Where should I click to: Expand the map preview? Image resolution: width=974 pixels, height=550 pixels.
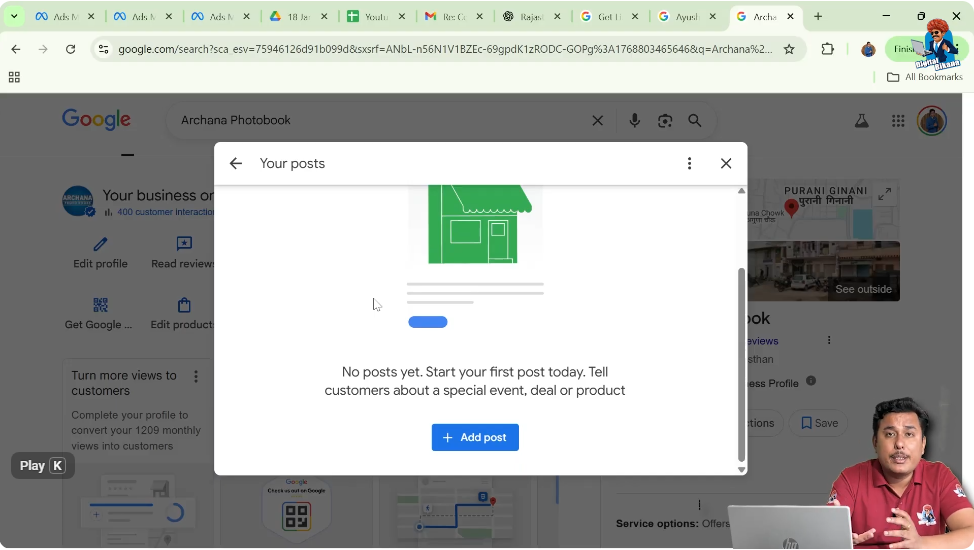click(885, 195)
